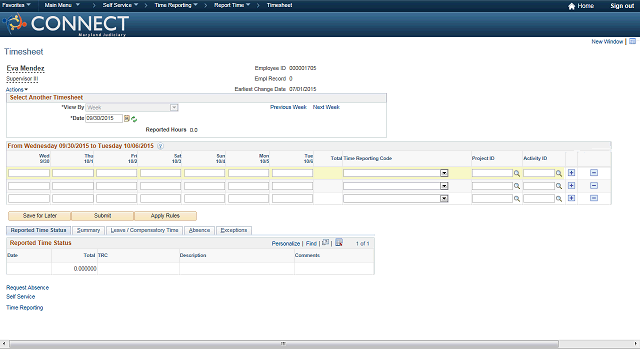Viewport: 640px width, 360px height.
Task: Expand Report Time breadcrumb menu
Action: tap(232, 5)
